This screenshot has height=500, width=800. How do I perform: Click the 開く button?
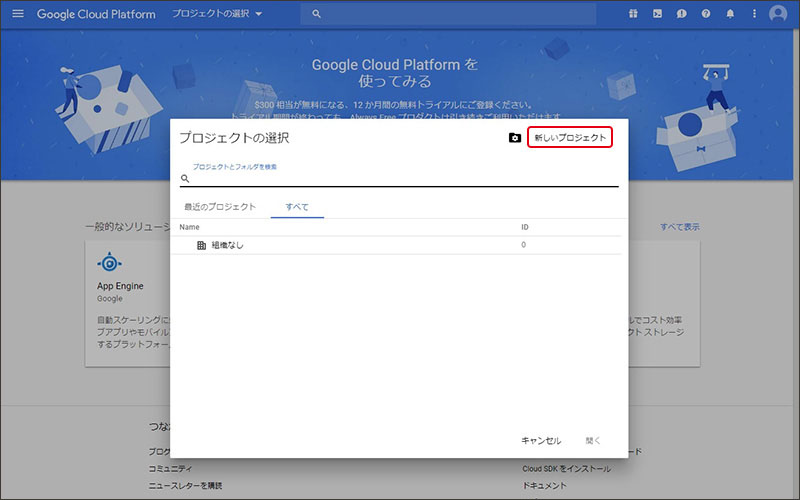point(593,440)
